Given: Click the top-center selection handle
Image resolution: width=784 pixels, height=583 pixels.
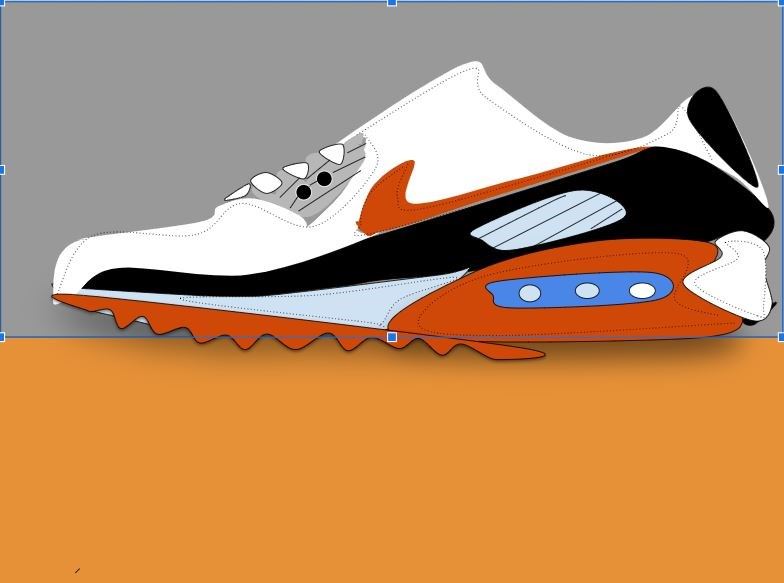Looking at the screenshot, I should coord(392,3).
